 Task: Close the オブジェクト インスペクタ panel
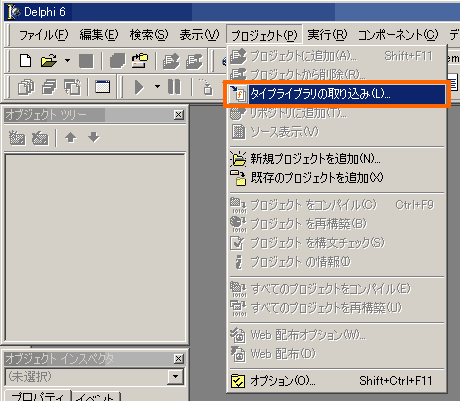[179, 359]
